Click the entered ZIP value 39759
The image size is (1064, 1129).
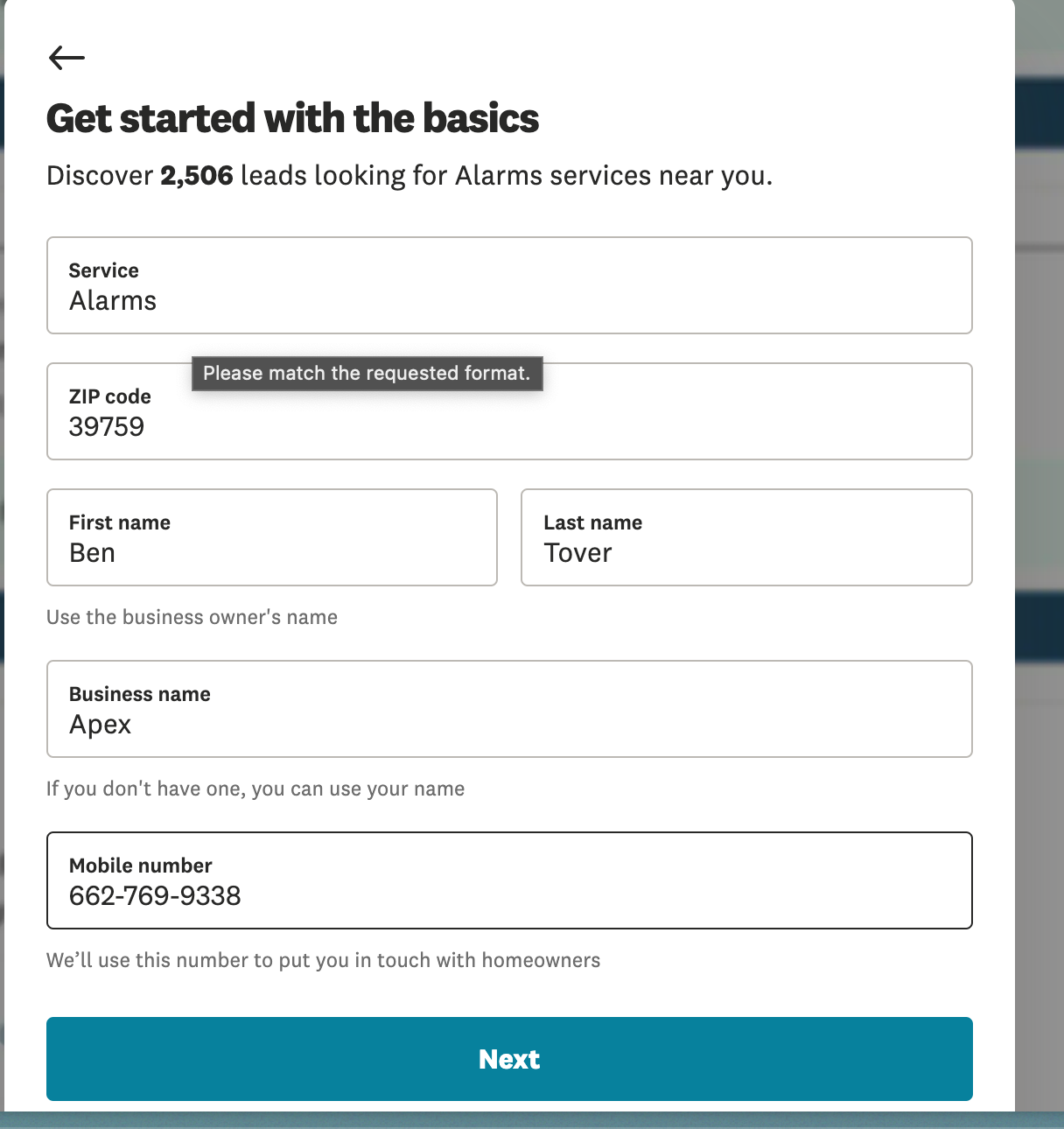(x=107, y=427)
